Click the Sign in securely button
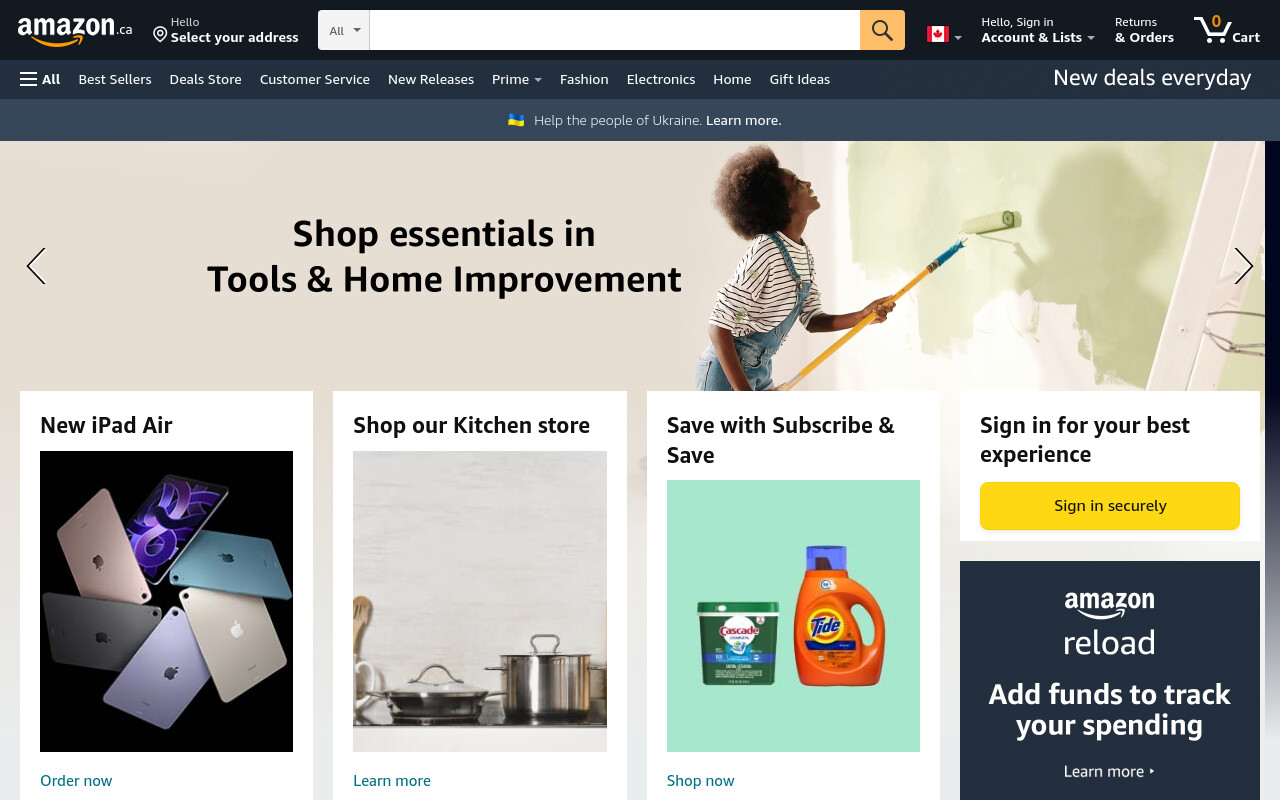1280x800 pixels. 1110,506
